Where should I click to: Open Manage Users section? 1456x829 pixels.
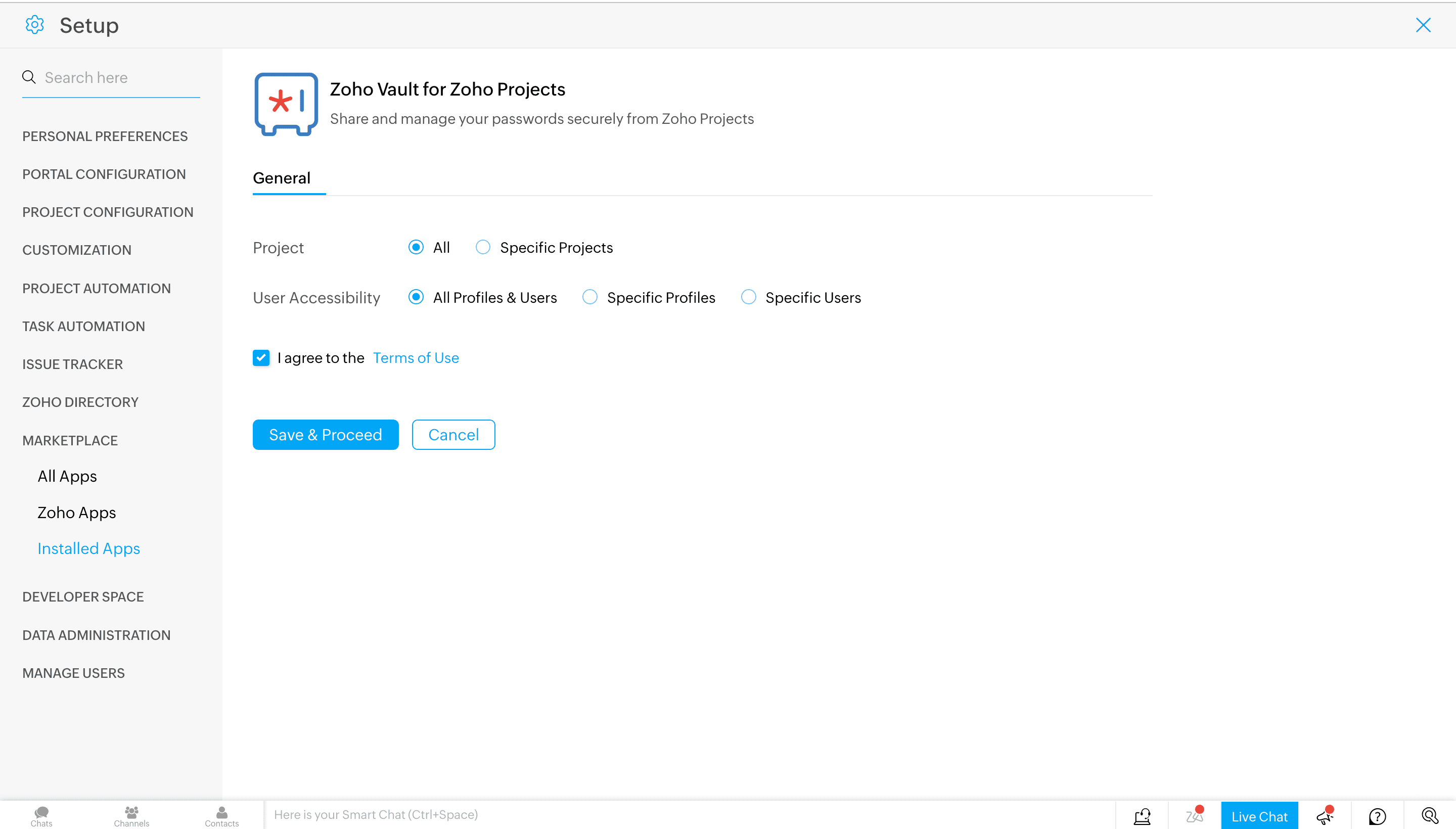(73, 673)
